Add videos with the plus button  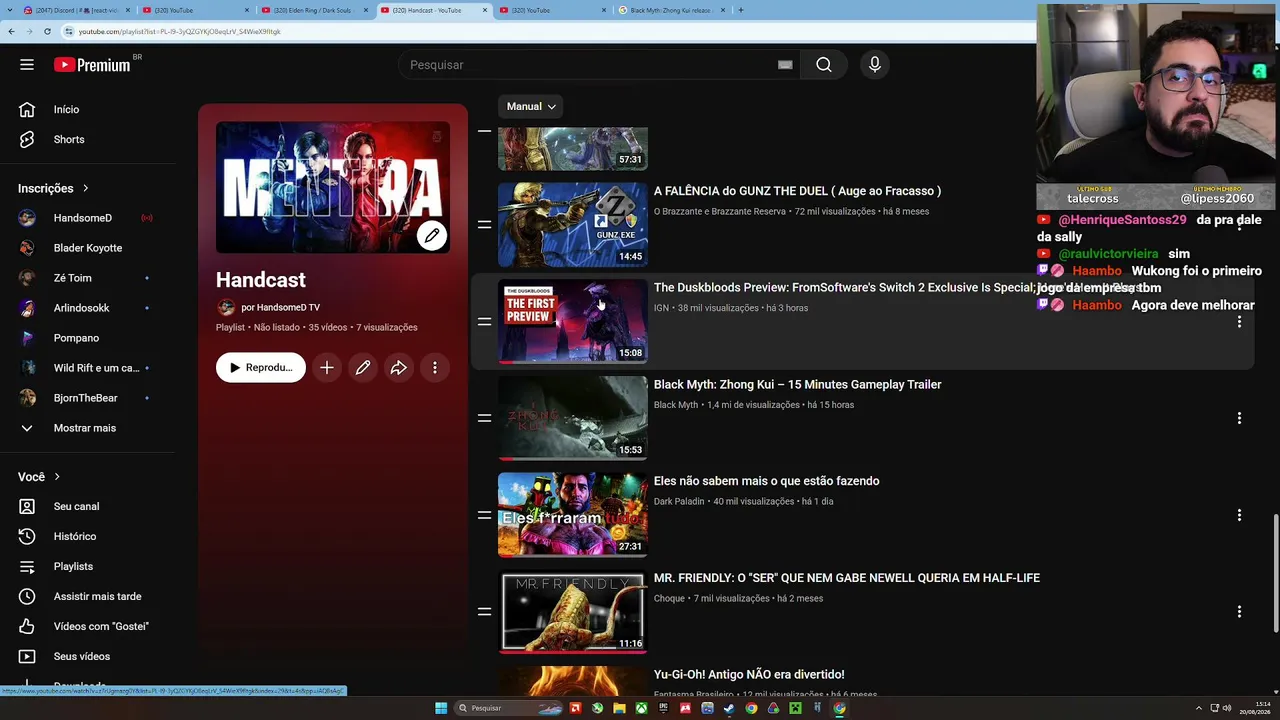tap(327, 368)
